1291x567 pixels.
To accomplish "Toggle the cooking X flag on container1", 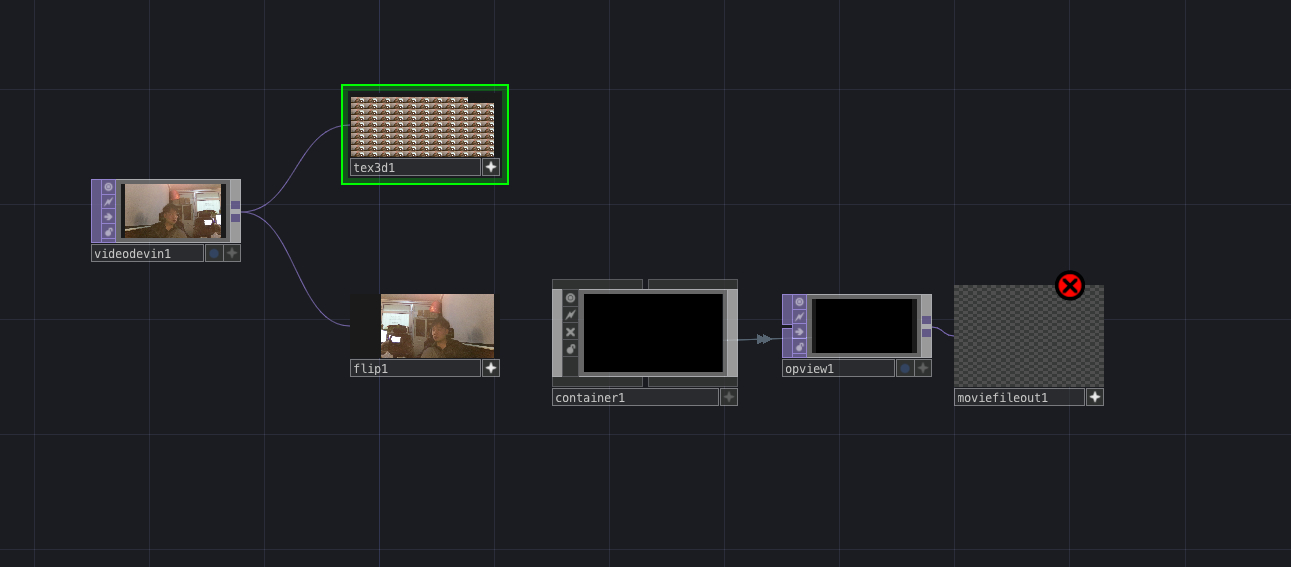I will [x=570, y=331].
